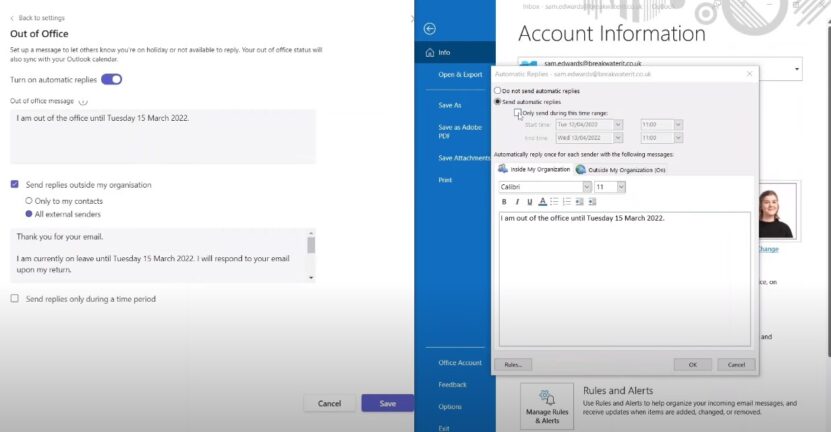
Task: Toggle Italic in Automatic Replies editor
Action: pyautogui.click(x=517, y=202)
